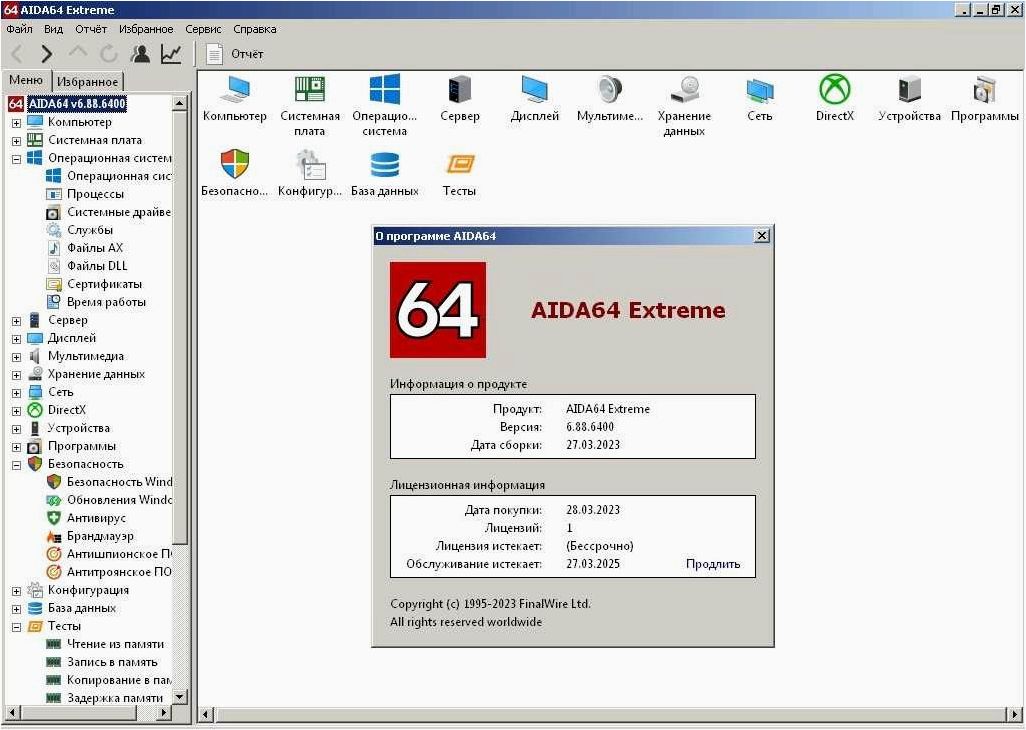Collapse the Тесты tree node
This screenshot has width=1026, height=730.
pos(16,627)
